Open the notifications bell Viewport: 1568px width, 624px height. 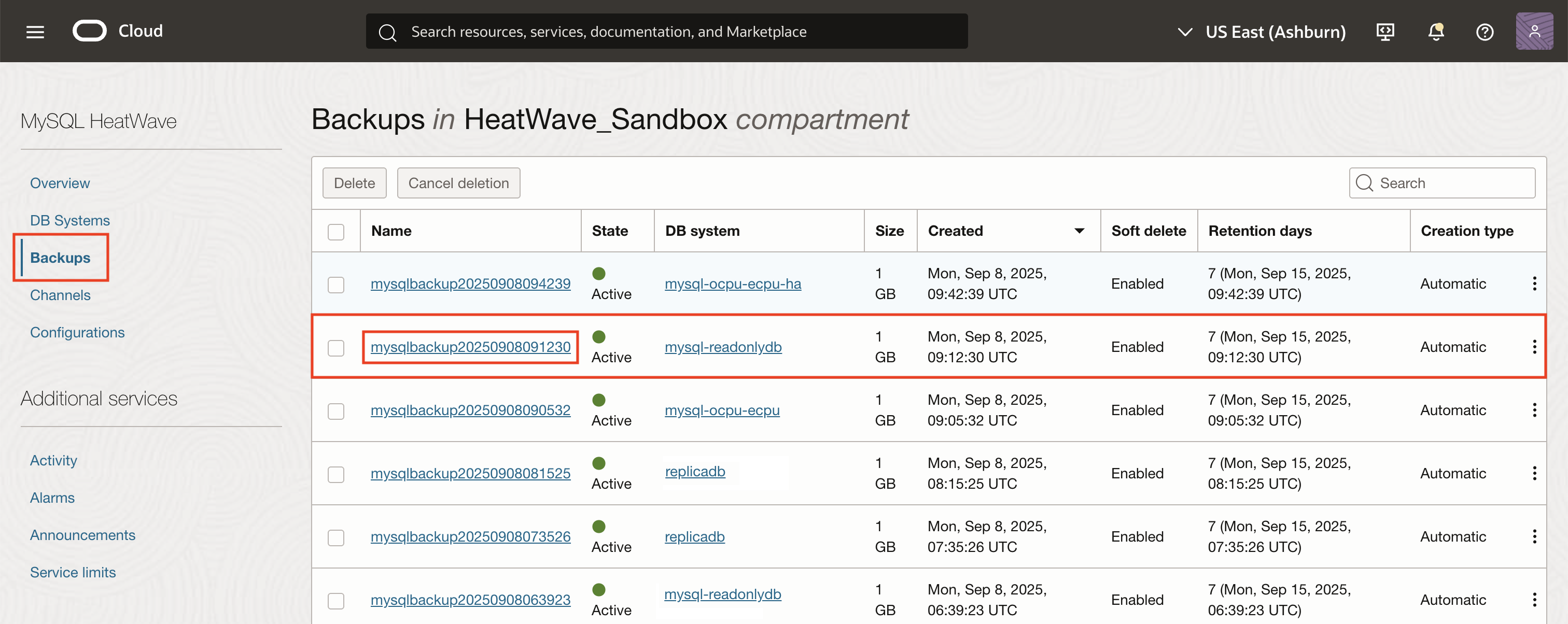(1436, 32)
